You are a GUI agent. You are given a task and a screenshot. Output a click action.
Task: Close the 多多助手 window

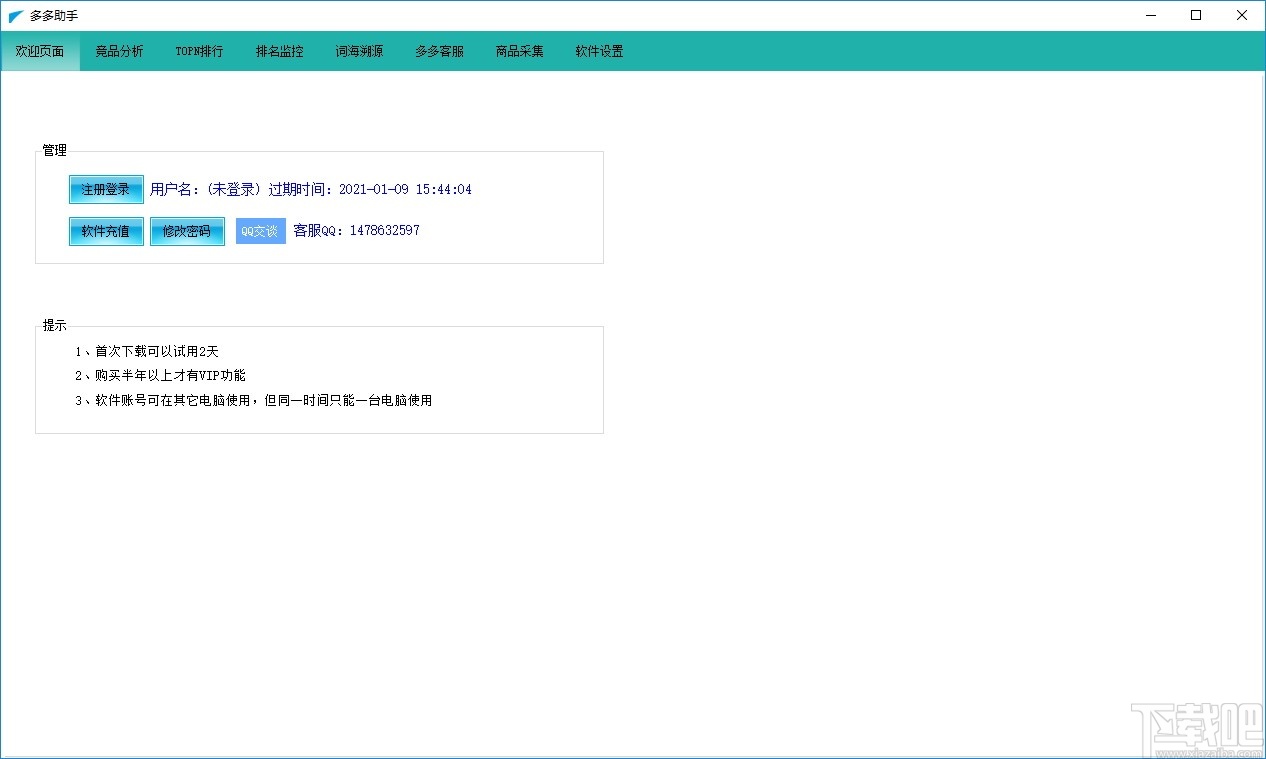pyautogui.click(x=1242, y=15)
